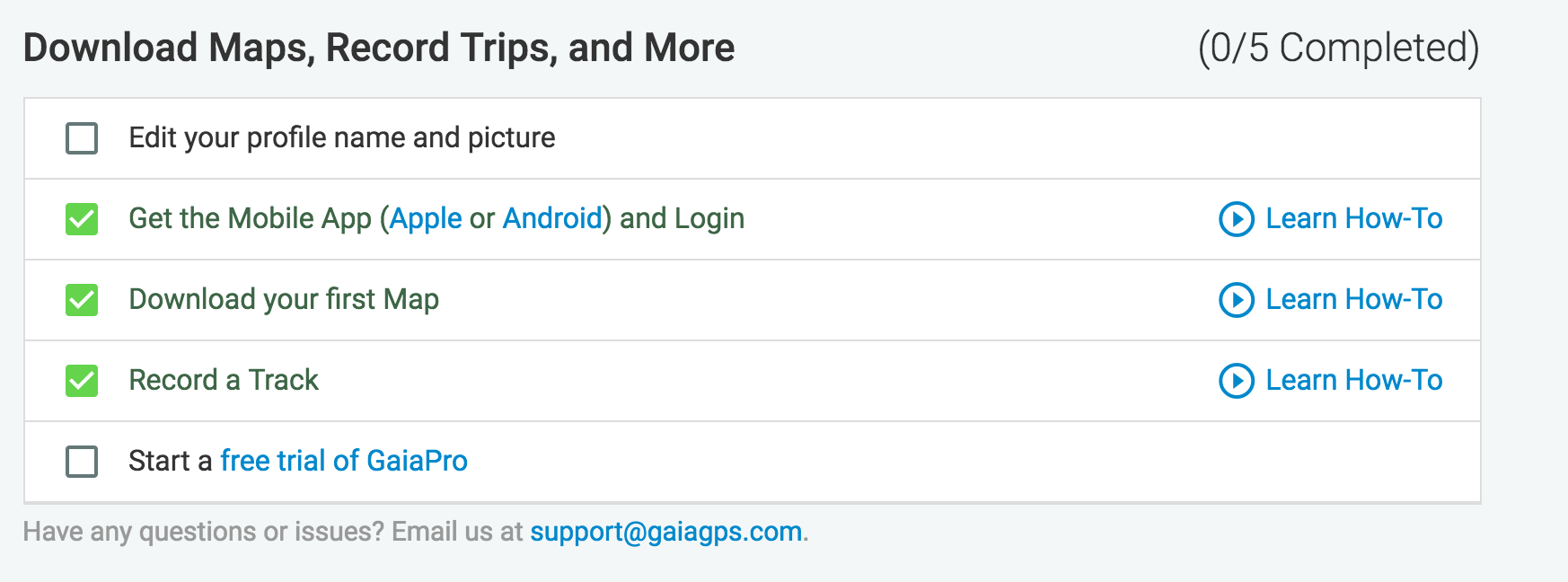Click the Edit your profile name and picture text
This screenshot has height=582, width=1568.
coord(342,138)
